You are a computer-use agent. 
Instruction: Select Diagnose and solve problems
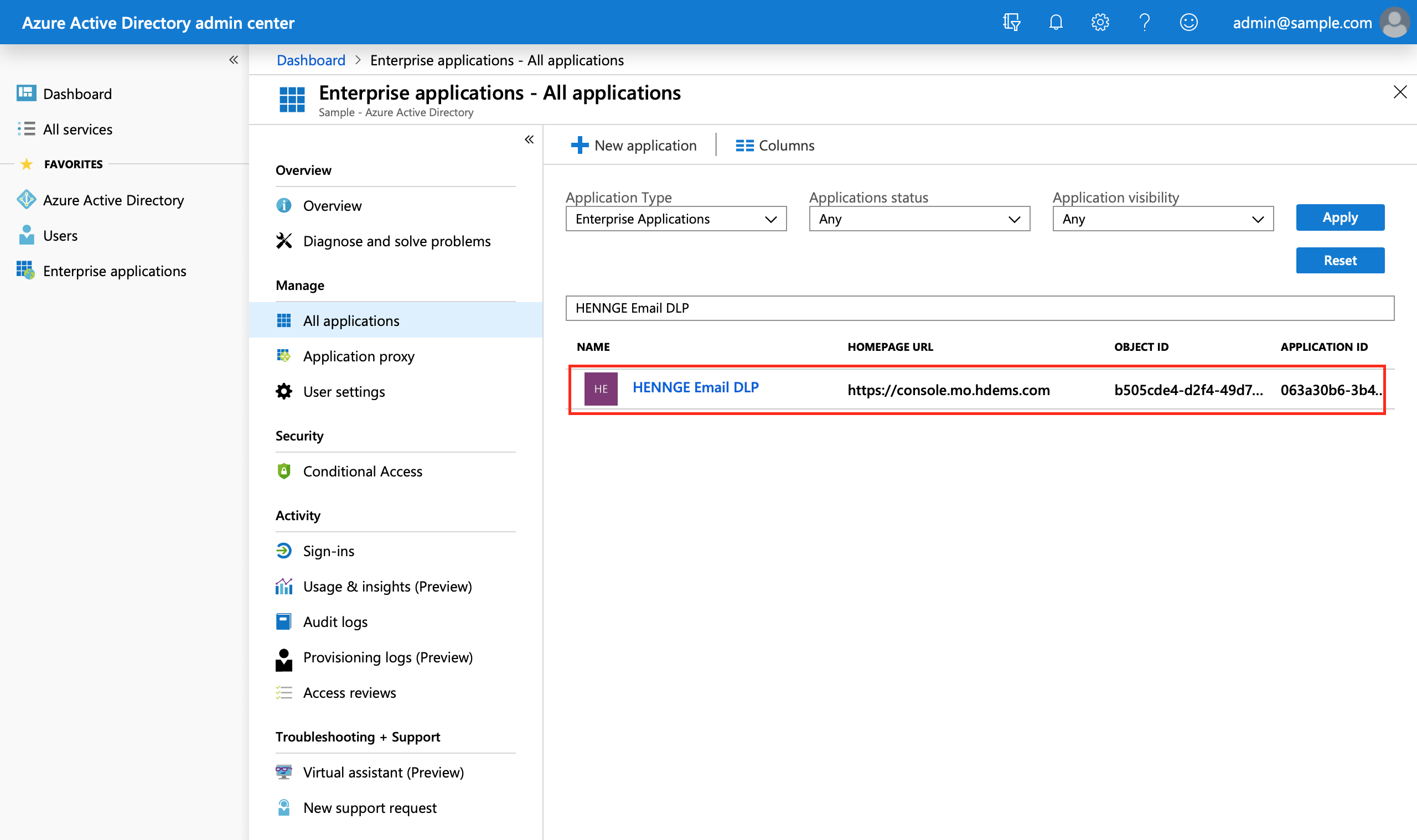pos(396,241)
